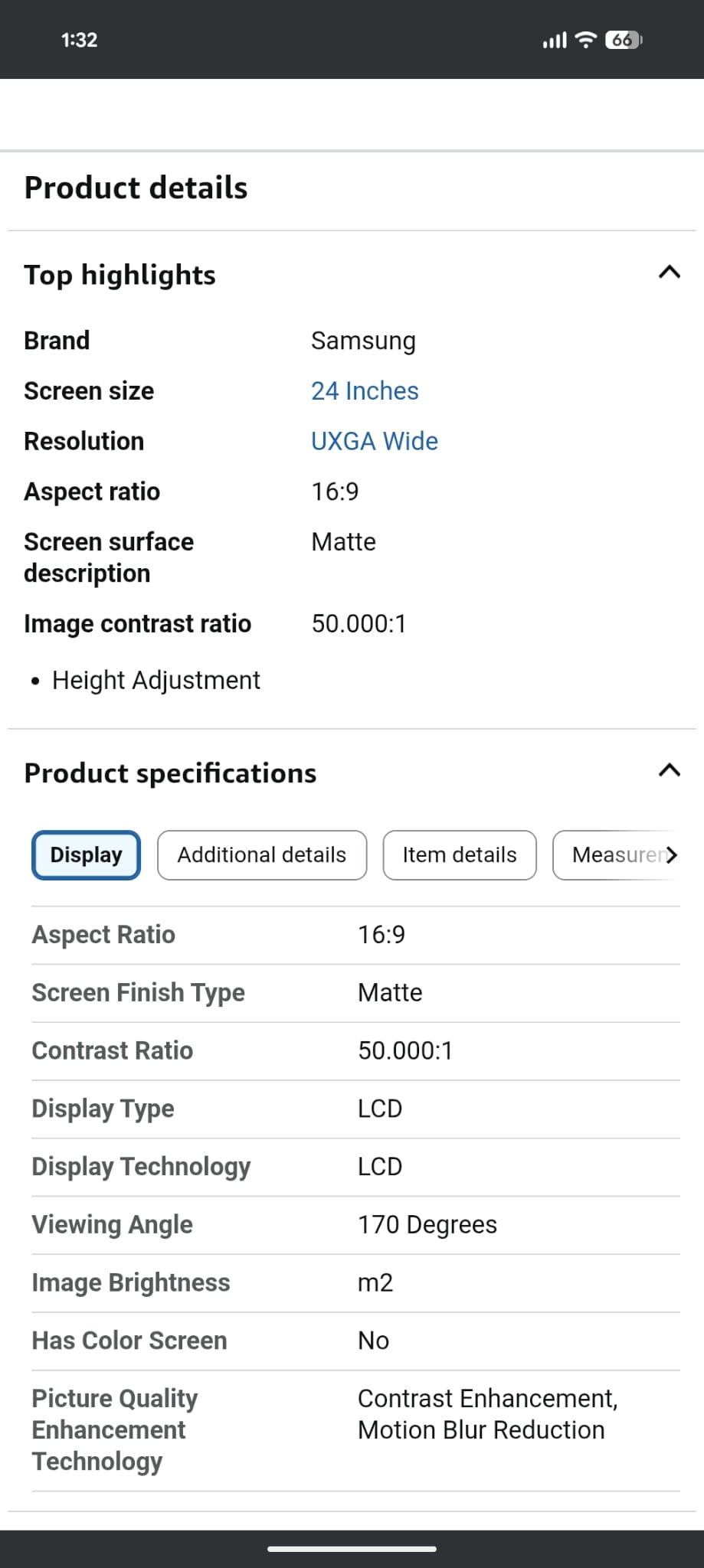Image resolution: width=704 pixels, height=1568 pixels.
Task: Collapse the Top highlights section chevron
Action: click(x=669, y=273)
